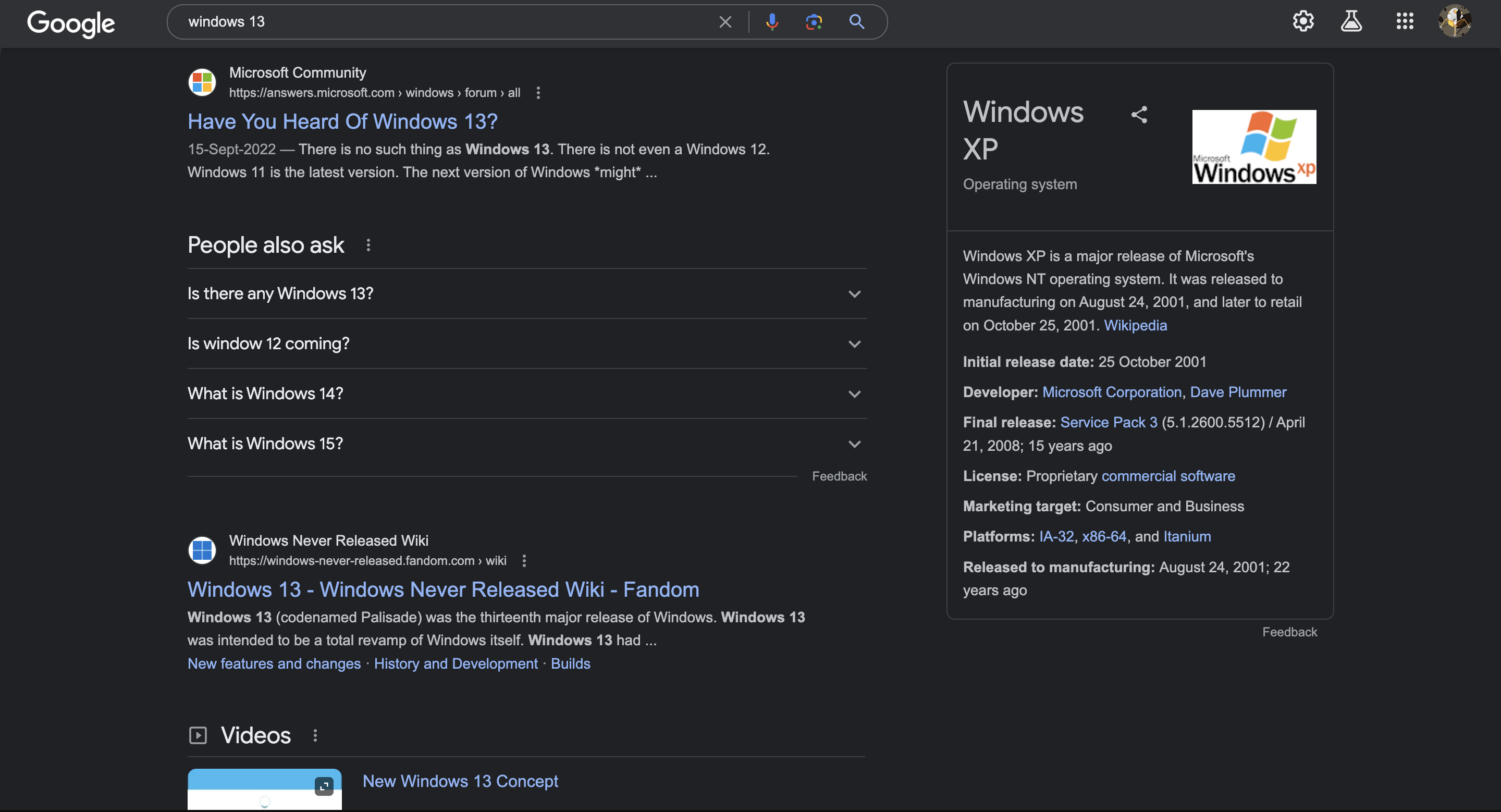Open more options for Microsoft Community result
This screenshot has width=1501, height=812.
point(538,93)
